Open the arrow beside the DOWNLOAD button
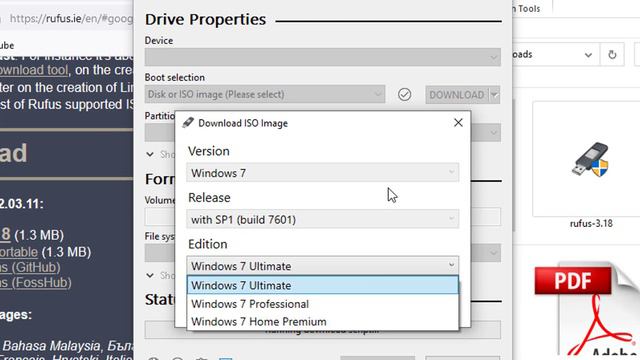Viewport: 640px width, 360px height. (494, 95)
